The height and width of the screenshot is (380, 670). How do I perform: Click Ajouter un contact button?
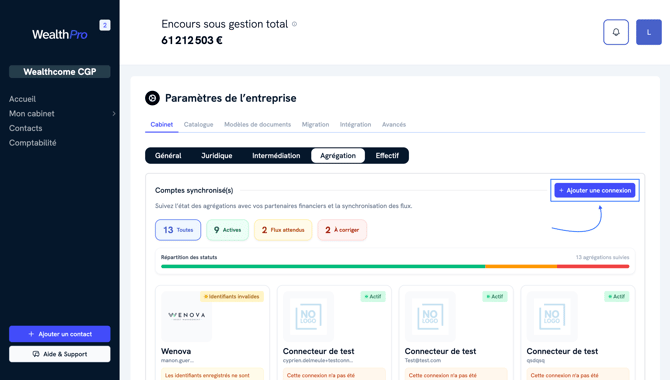[x=60, y=334]
